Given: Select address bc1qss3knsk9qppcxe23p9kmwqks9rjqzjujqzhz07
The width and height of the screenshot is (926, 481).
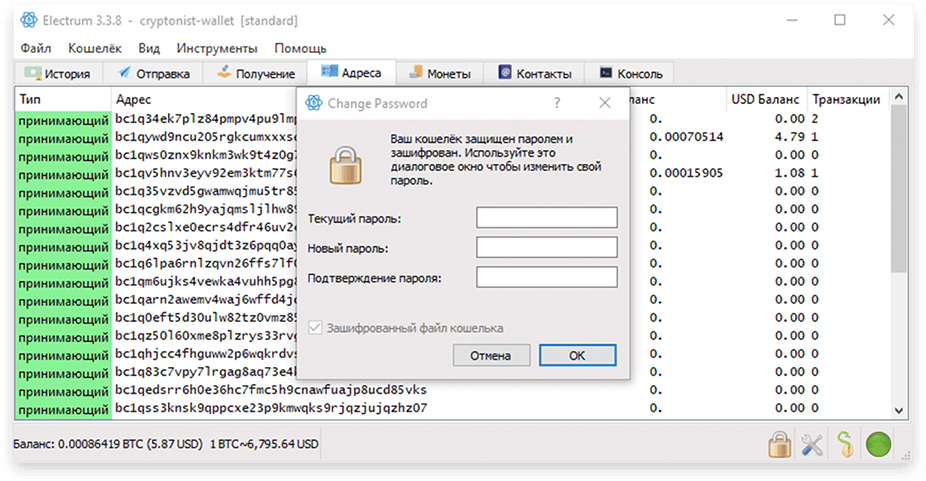Looking at the screenshot, I should [271, 408].
